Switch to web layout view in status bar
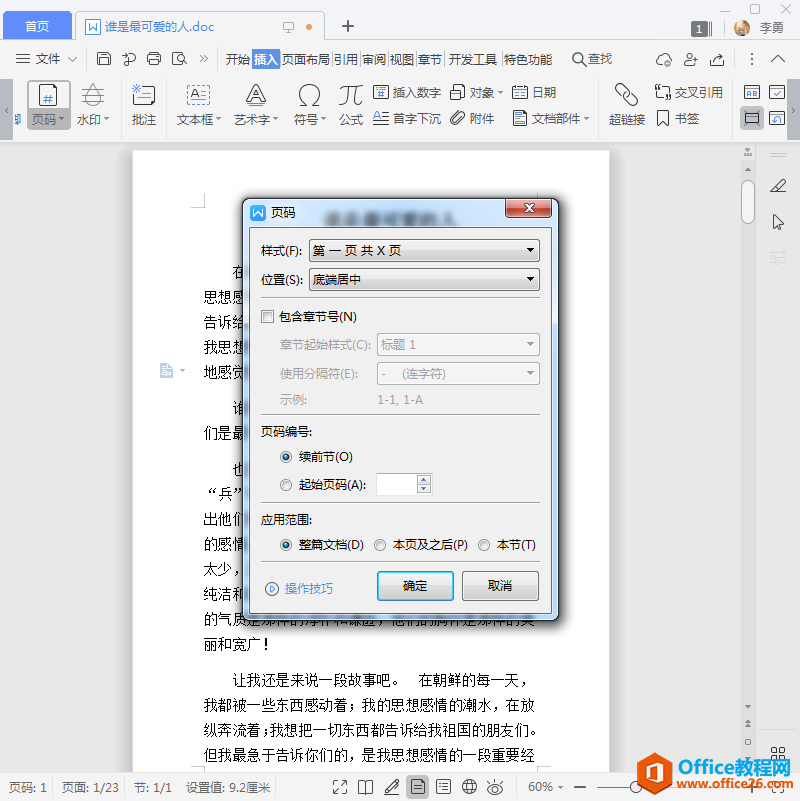 point(469,787)
